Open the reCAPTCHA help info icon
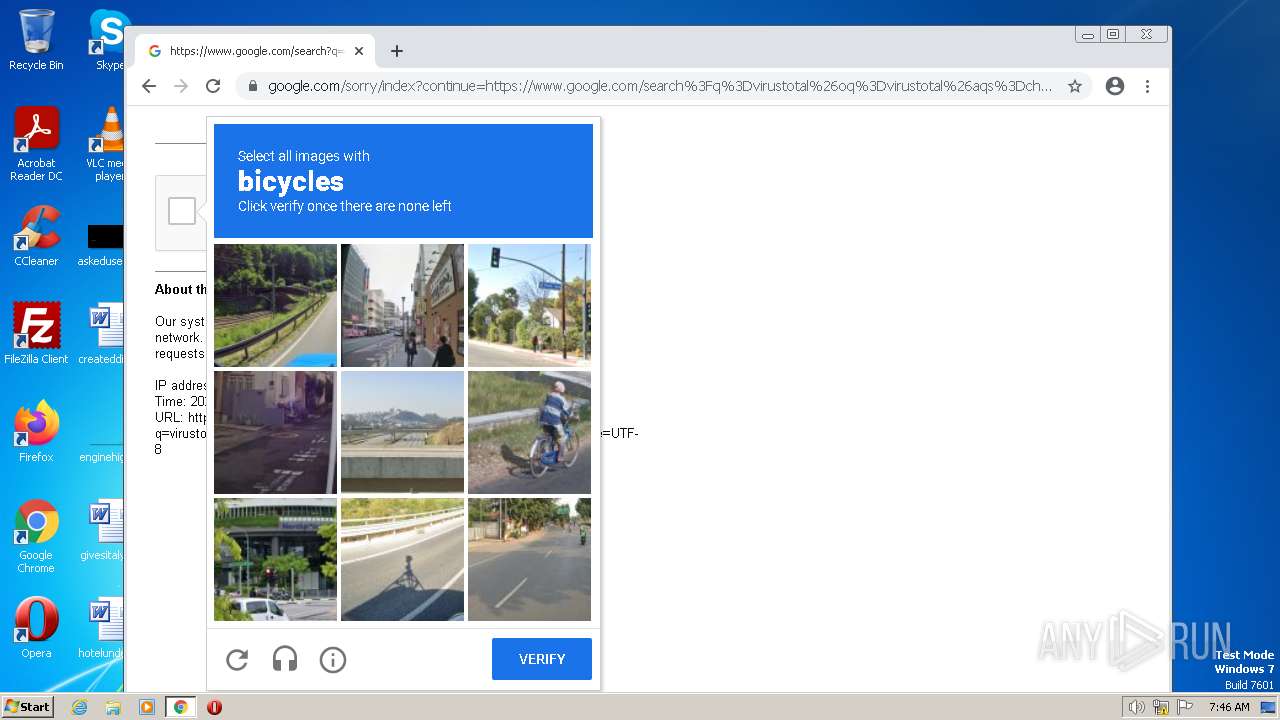Screen dimensions: 1280x720 [x=333, y=660]
